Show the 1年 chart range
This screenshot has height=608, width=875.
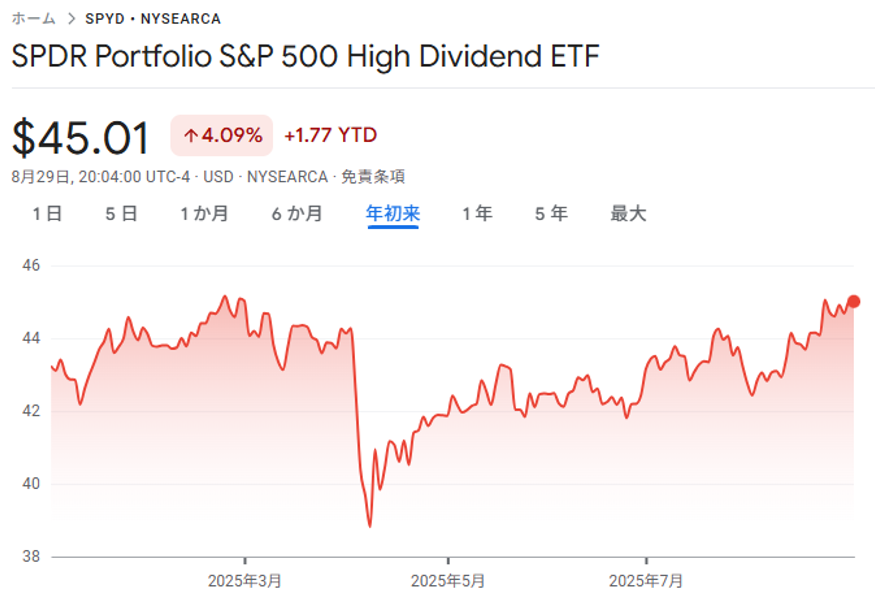(x=477, y=213)
